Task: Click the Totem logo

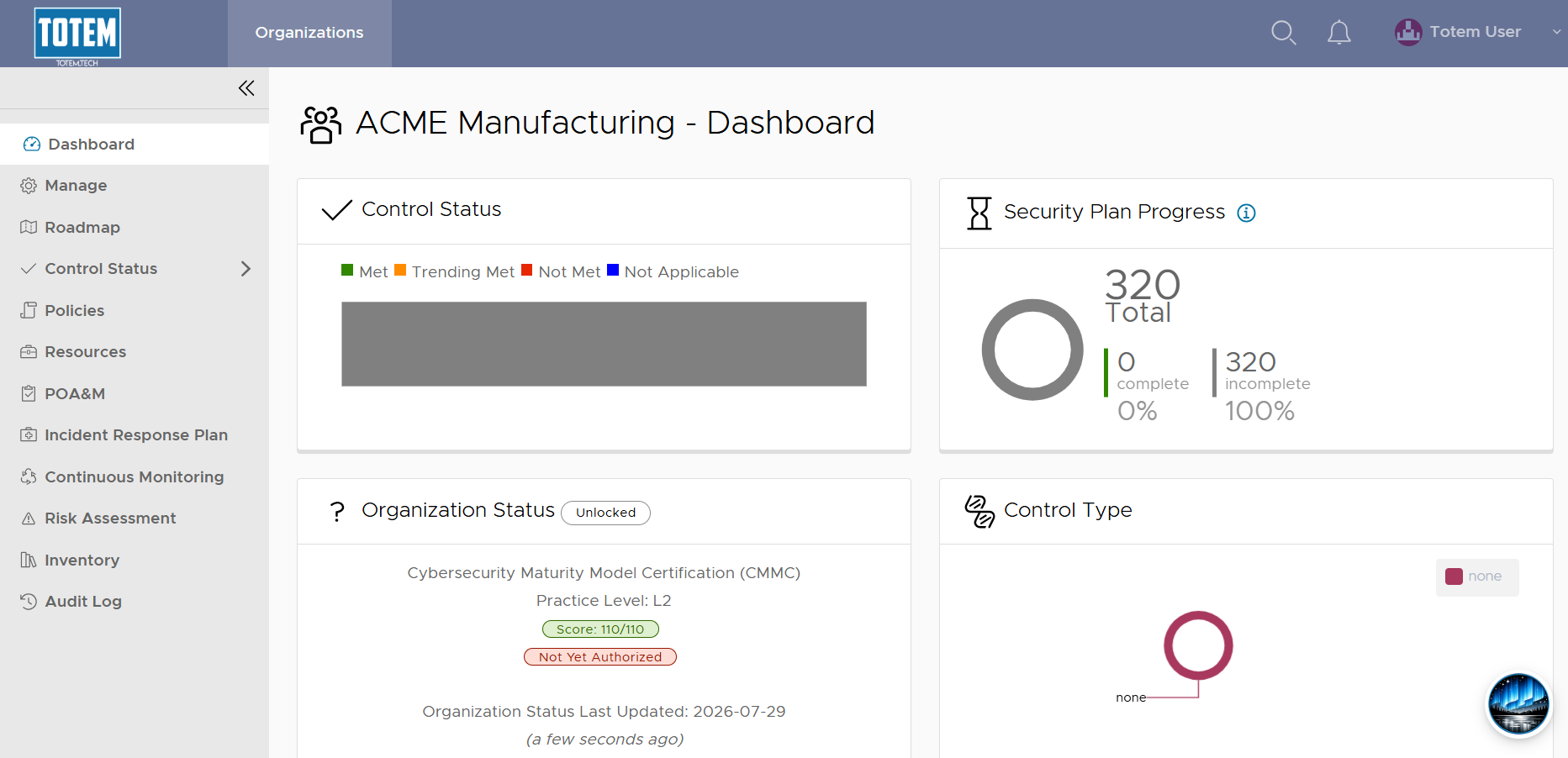Action: tap(77, 35)
